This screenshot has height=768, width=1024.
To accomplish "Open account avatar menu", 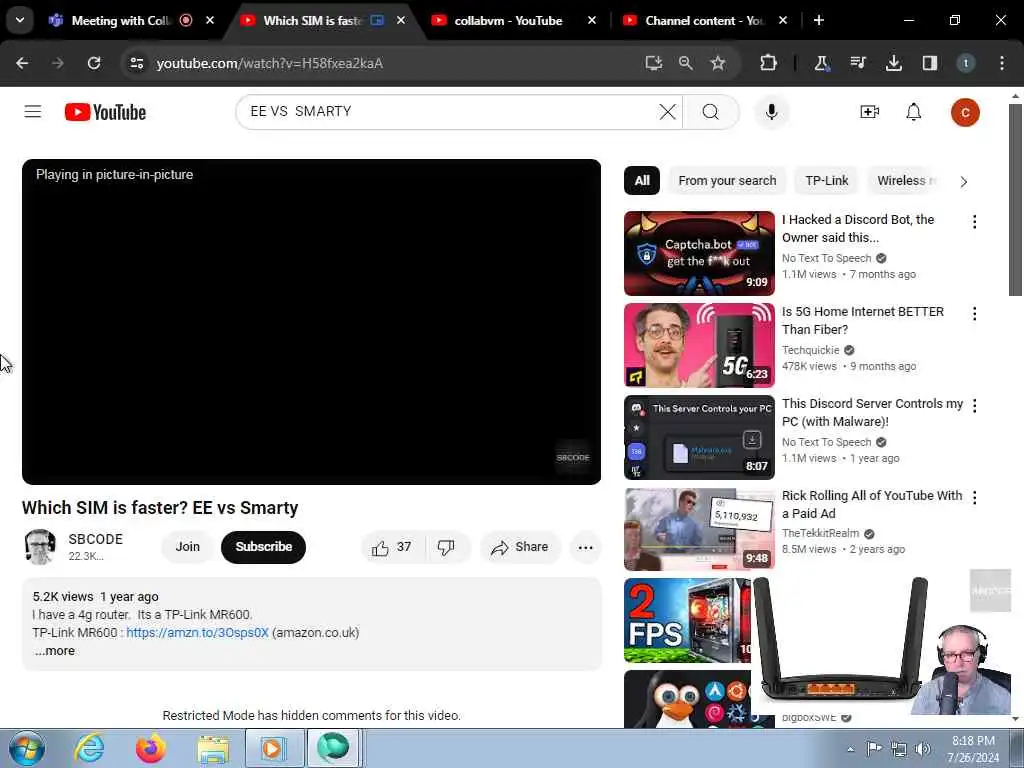I will (x=965, y=112).
